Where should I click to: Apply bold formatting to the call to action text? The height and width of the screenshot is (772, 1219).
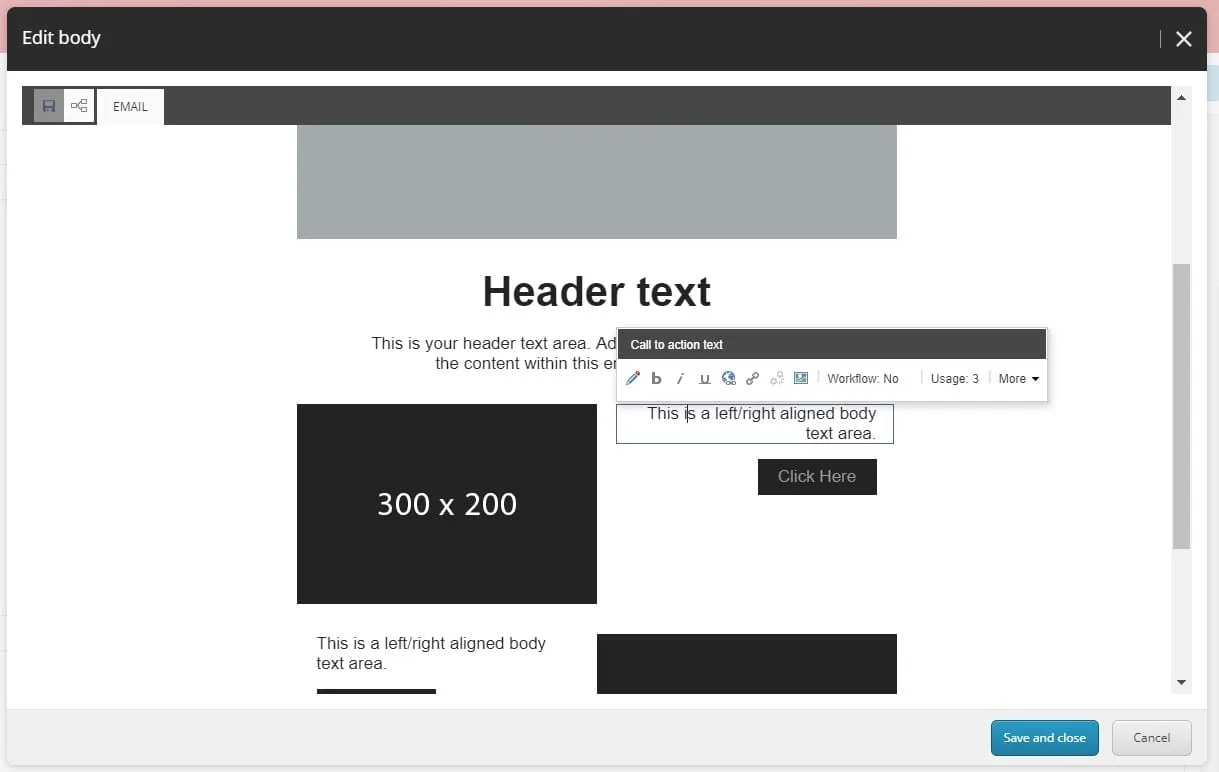656,378
